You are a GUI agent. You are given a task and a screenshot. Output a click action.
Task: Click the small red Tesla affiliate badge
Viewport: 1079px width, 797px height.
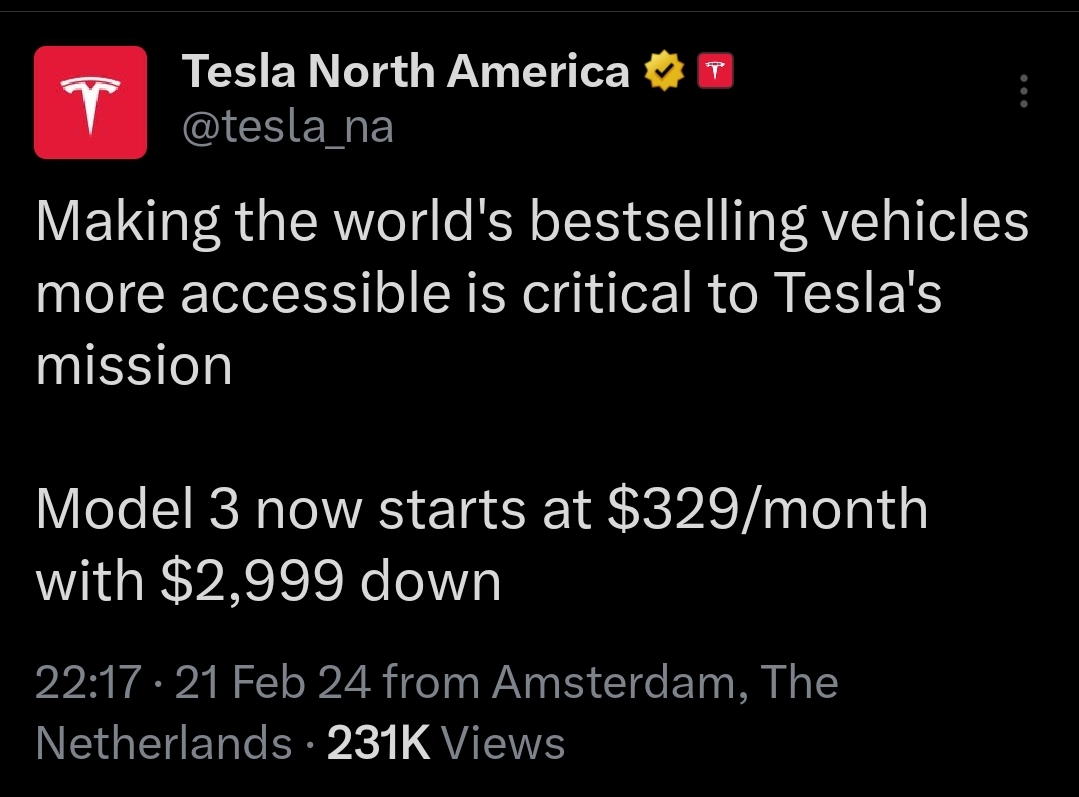pyautogui.click(x=716, y=71)
